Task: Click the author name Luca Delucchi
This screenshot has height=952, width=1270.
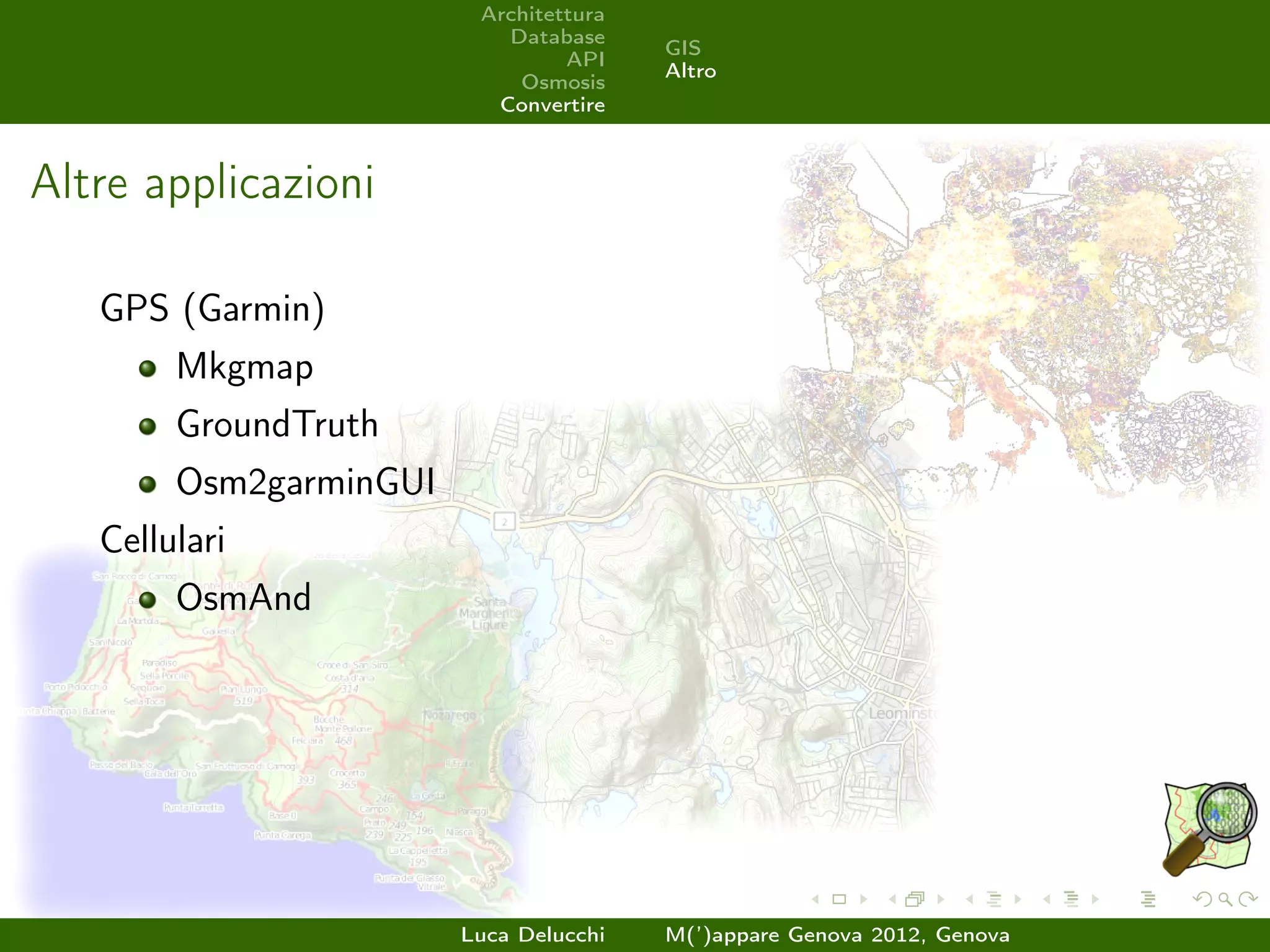Action: [x=533, y=935]
